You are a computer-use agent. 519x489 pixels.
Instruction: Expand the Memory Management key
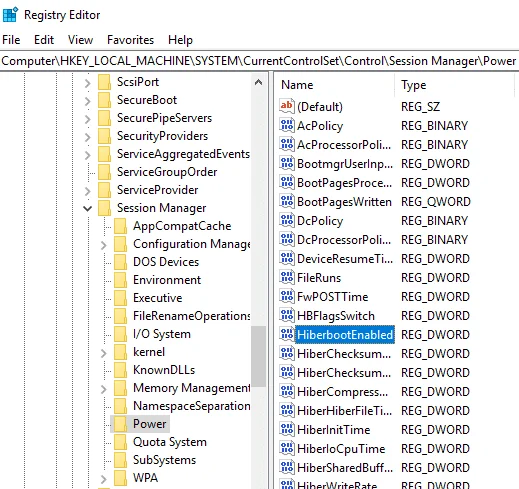click(x=104, y=389)
